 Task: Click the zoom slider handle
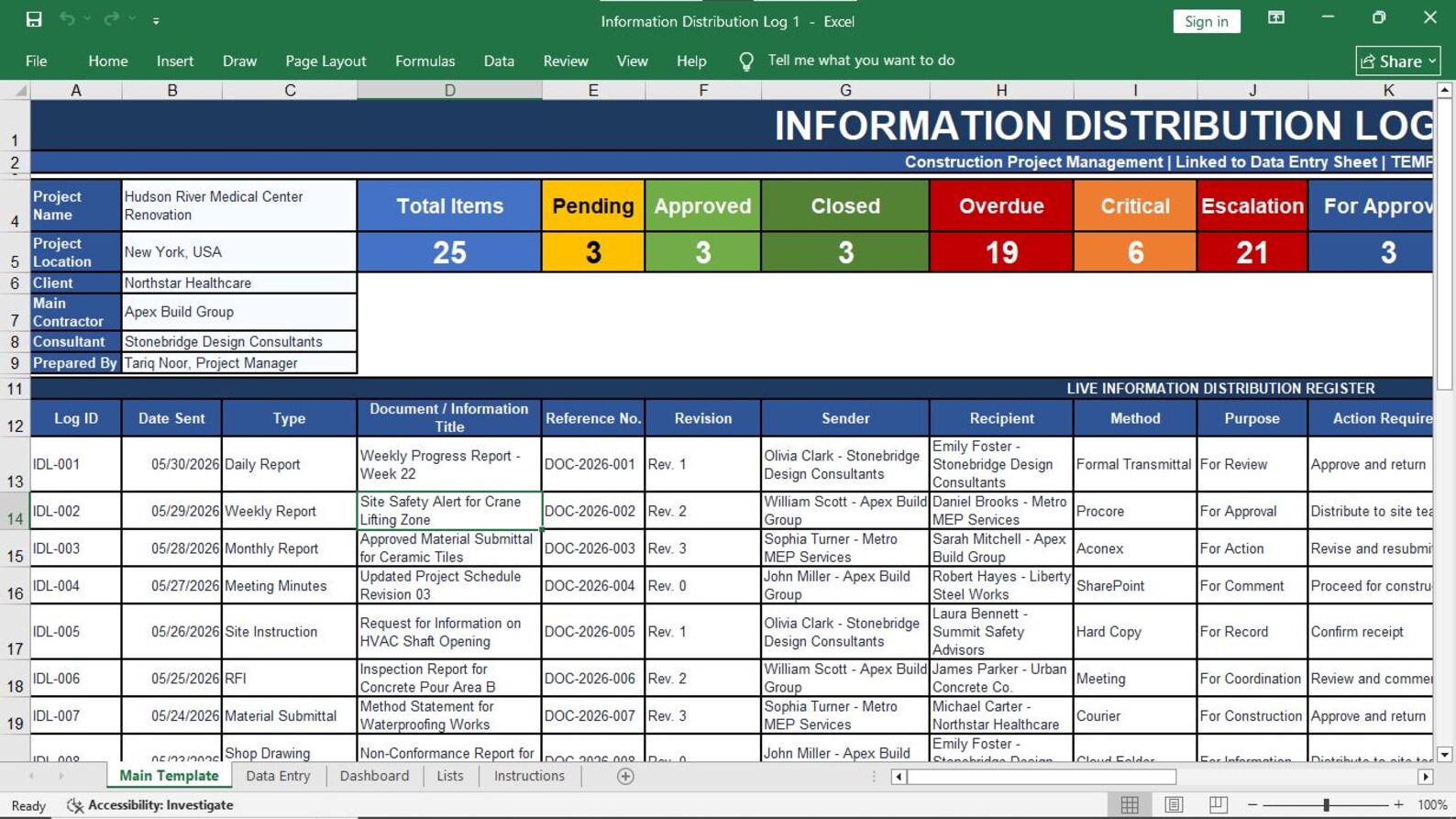[1326, 805]
